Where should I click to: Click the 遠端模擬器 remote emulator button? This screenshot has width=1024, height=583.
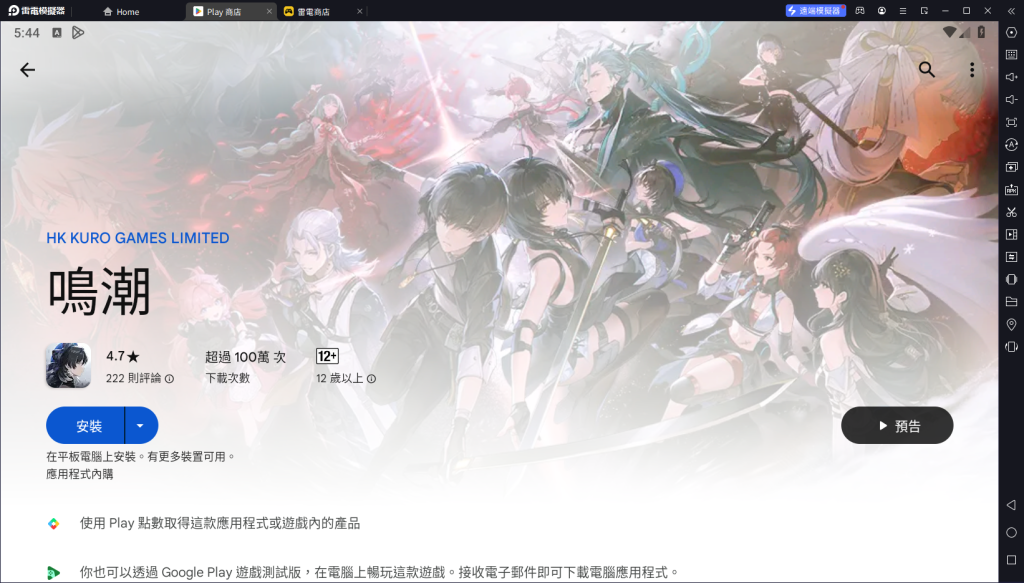click(x=816, y=11)
